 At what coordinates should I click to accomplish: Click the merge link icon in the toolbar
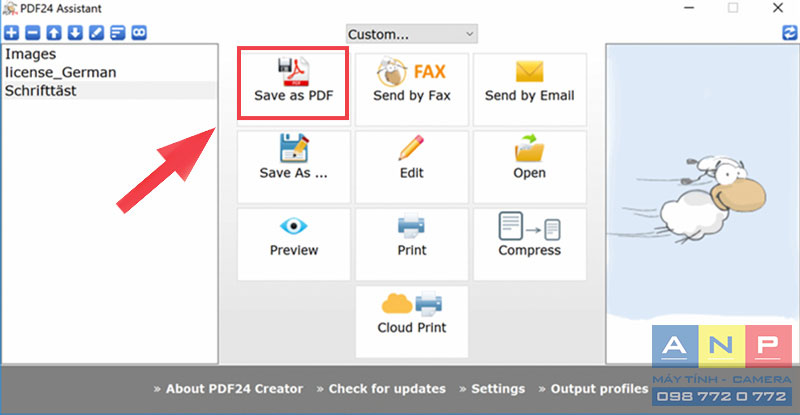coord(139,33)
